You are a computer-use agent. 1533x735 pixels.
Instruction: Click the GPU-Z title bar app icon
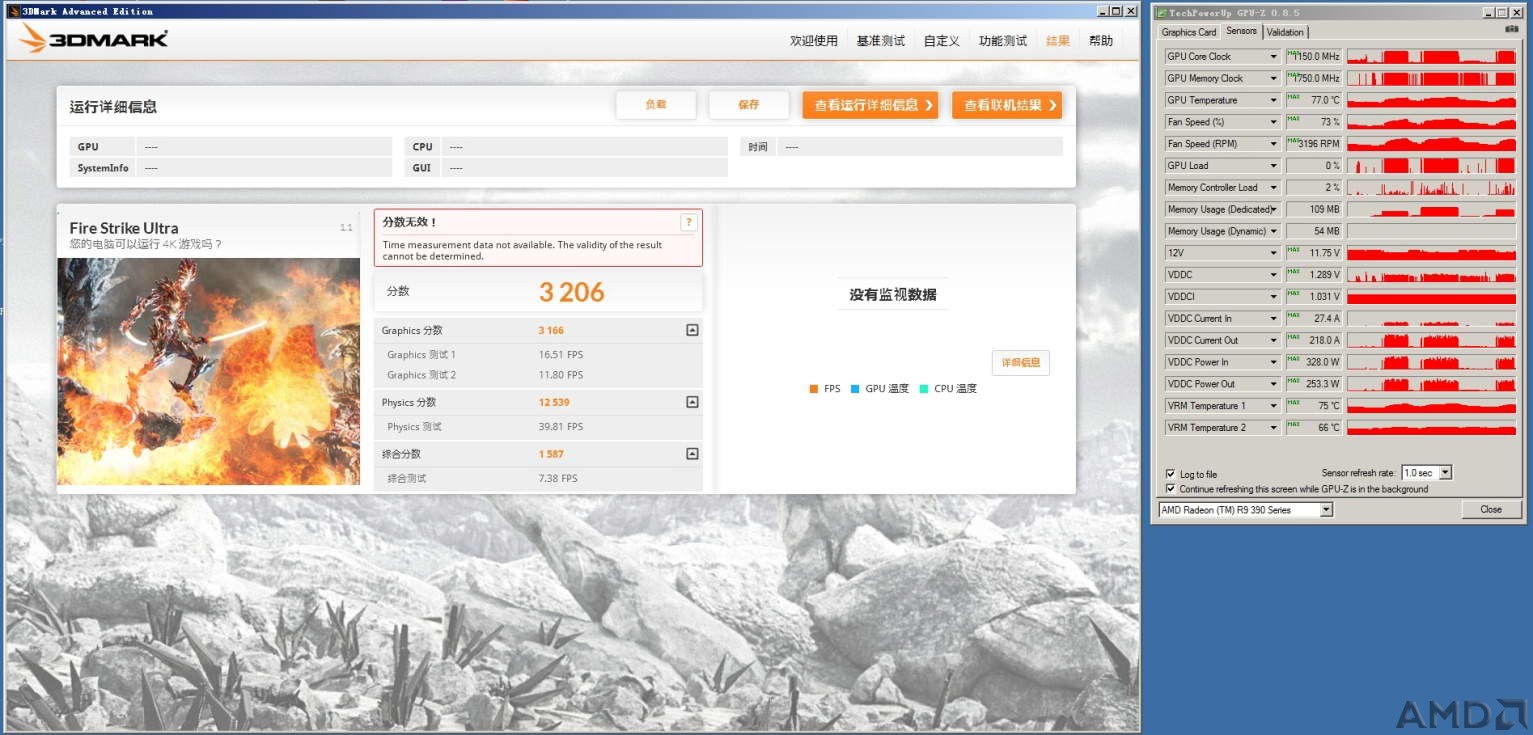[1162, 12]
